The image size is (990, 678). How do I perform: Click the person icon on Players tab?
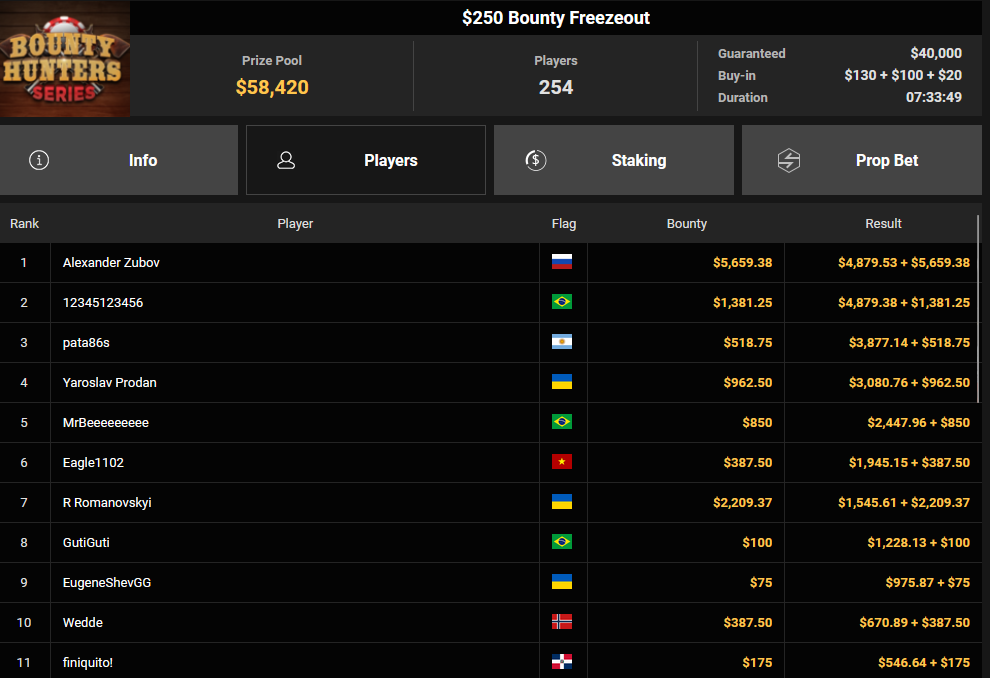286,160
